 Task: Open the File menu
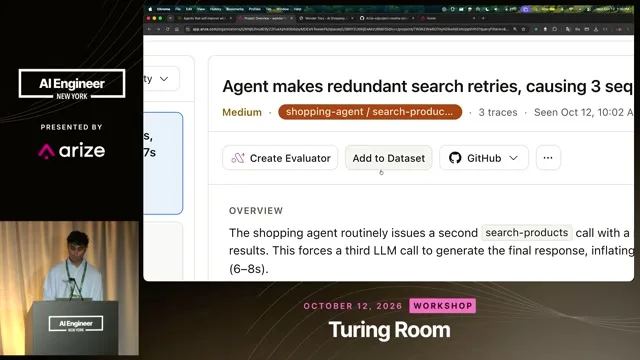(178, 9)
